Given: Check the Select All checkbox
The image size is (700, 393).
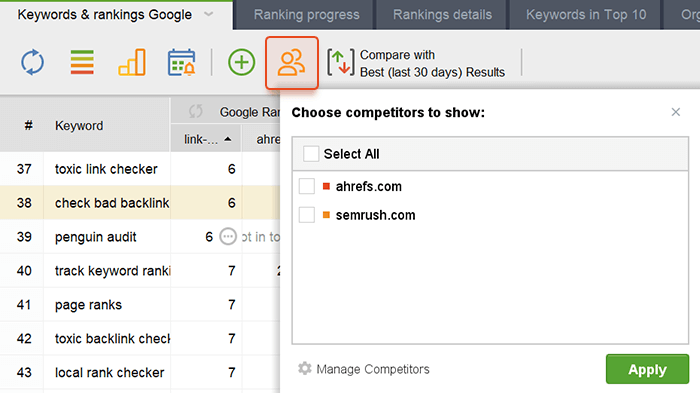Looking at the screenshot, I should [x=311, y=154].
